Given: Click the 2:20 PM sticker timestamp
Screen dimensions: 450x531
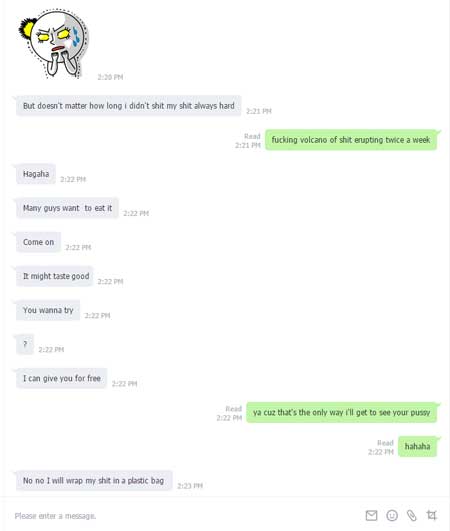Looking at the screenshot, I should (x=110, y=77).
